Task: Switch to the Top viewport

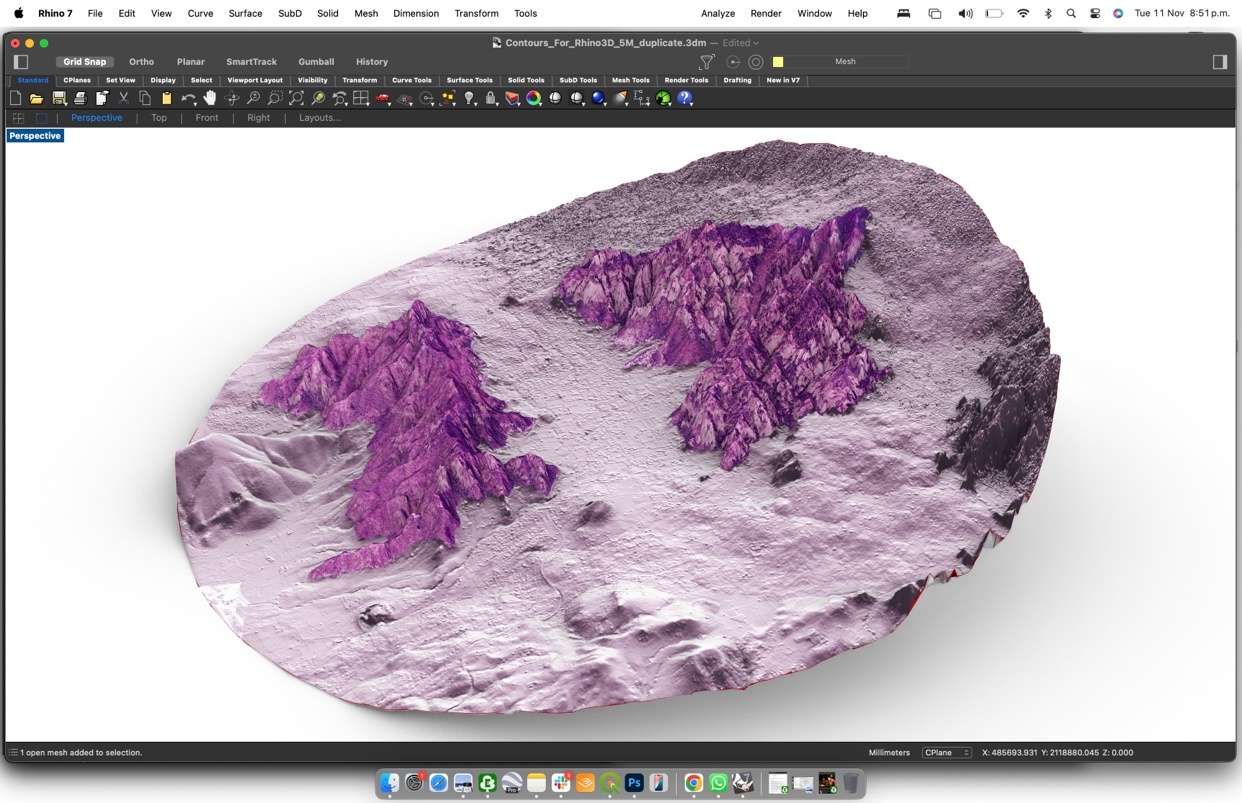Action: (159, 118)
